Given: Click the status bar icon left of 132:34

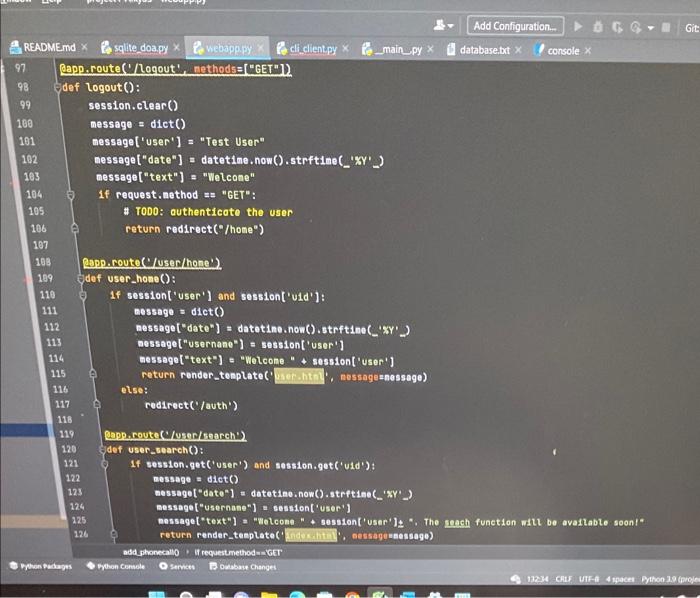Looking at the screenshot, I should pos(515,579).
